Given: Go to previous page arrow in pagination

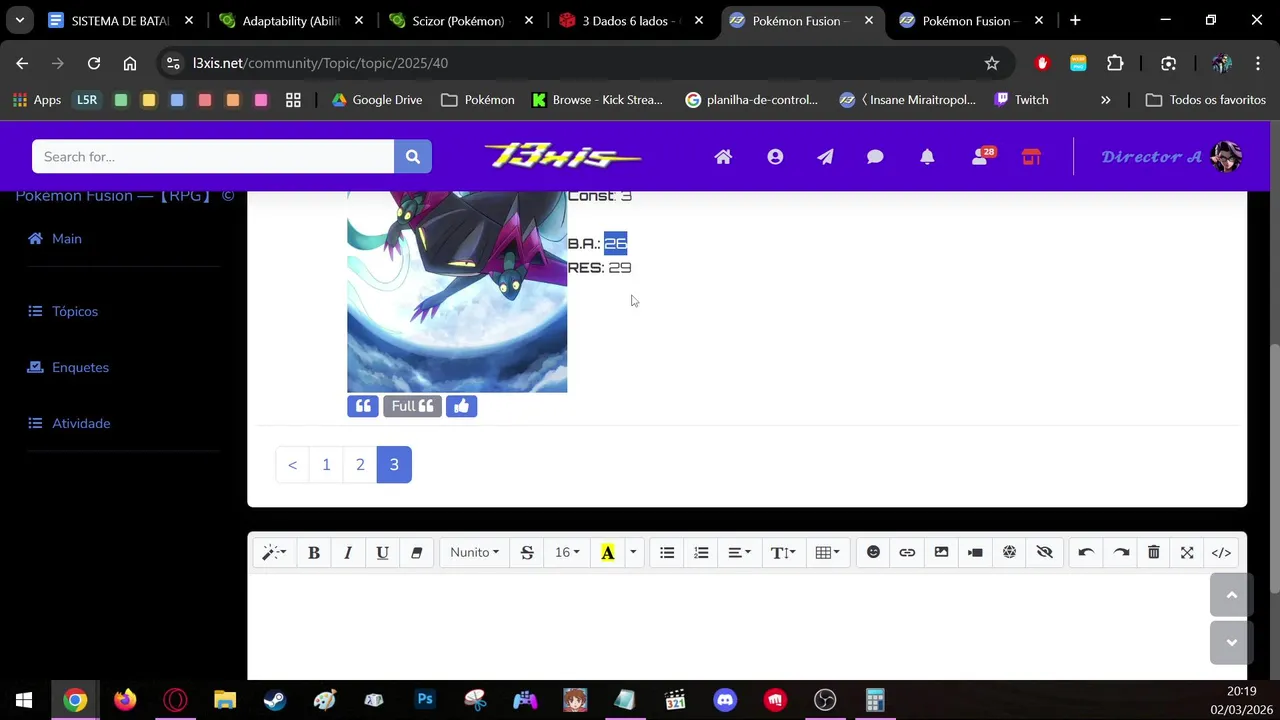Looking at the screenshot, I should pyautogui.click(x=292, y=464).
